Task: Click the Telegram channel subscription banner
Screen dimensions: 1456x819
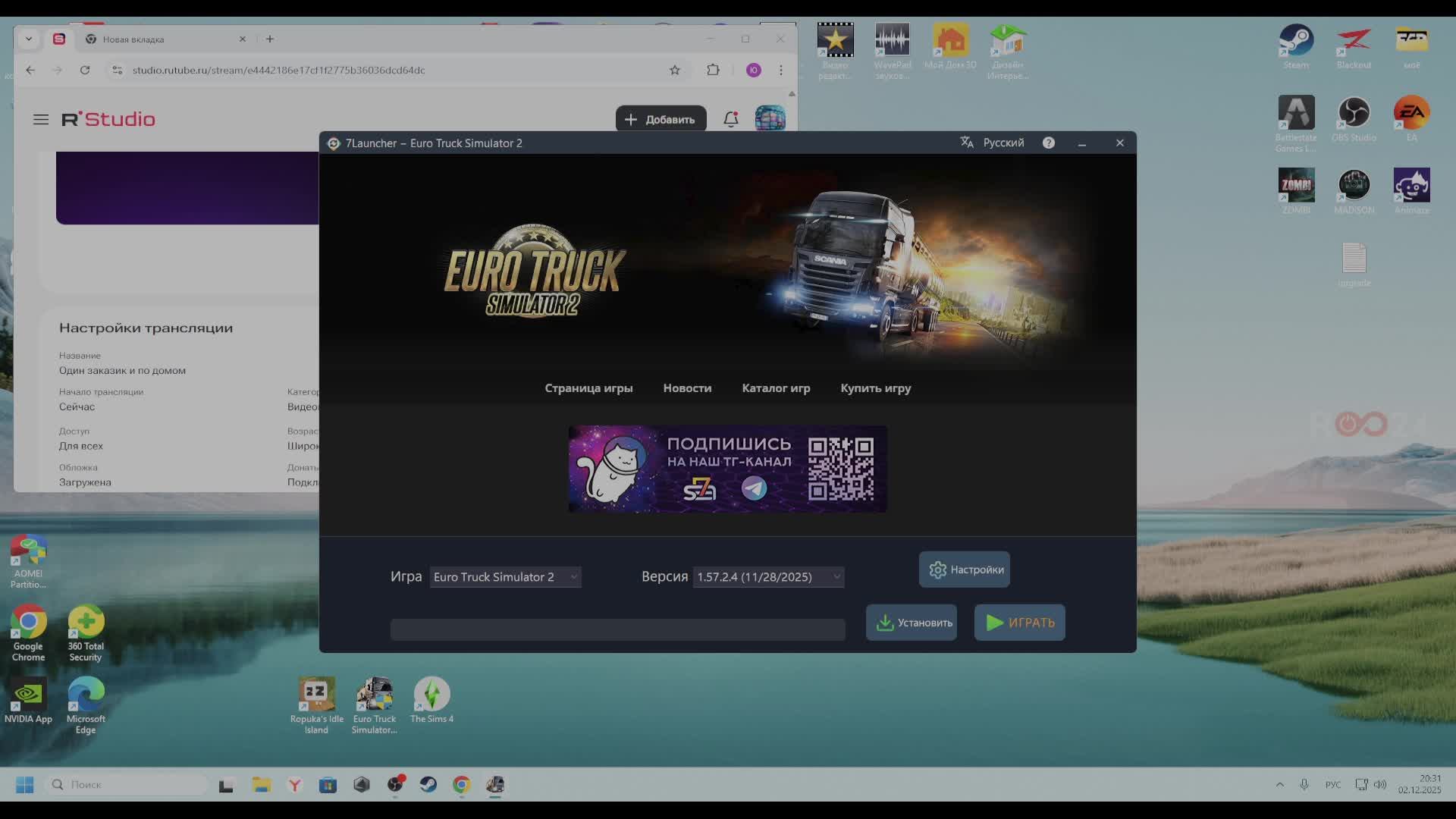Action: click(x=726, y=469)
